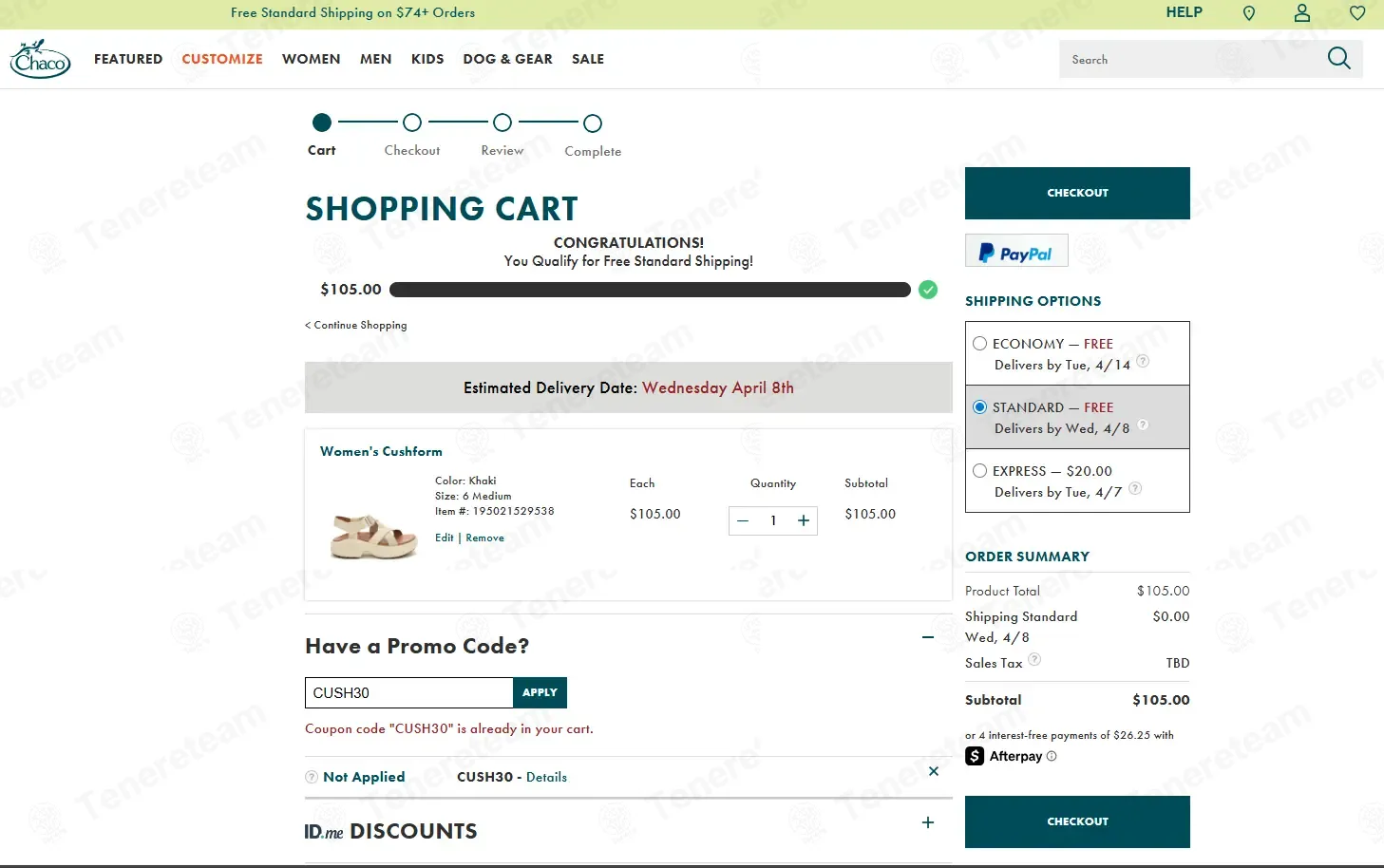Remove the CUSH30 coupon with the X
Viewport: 1384px width, 868px height.
[934, 771]
